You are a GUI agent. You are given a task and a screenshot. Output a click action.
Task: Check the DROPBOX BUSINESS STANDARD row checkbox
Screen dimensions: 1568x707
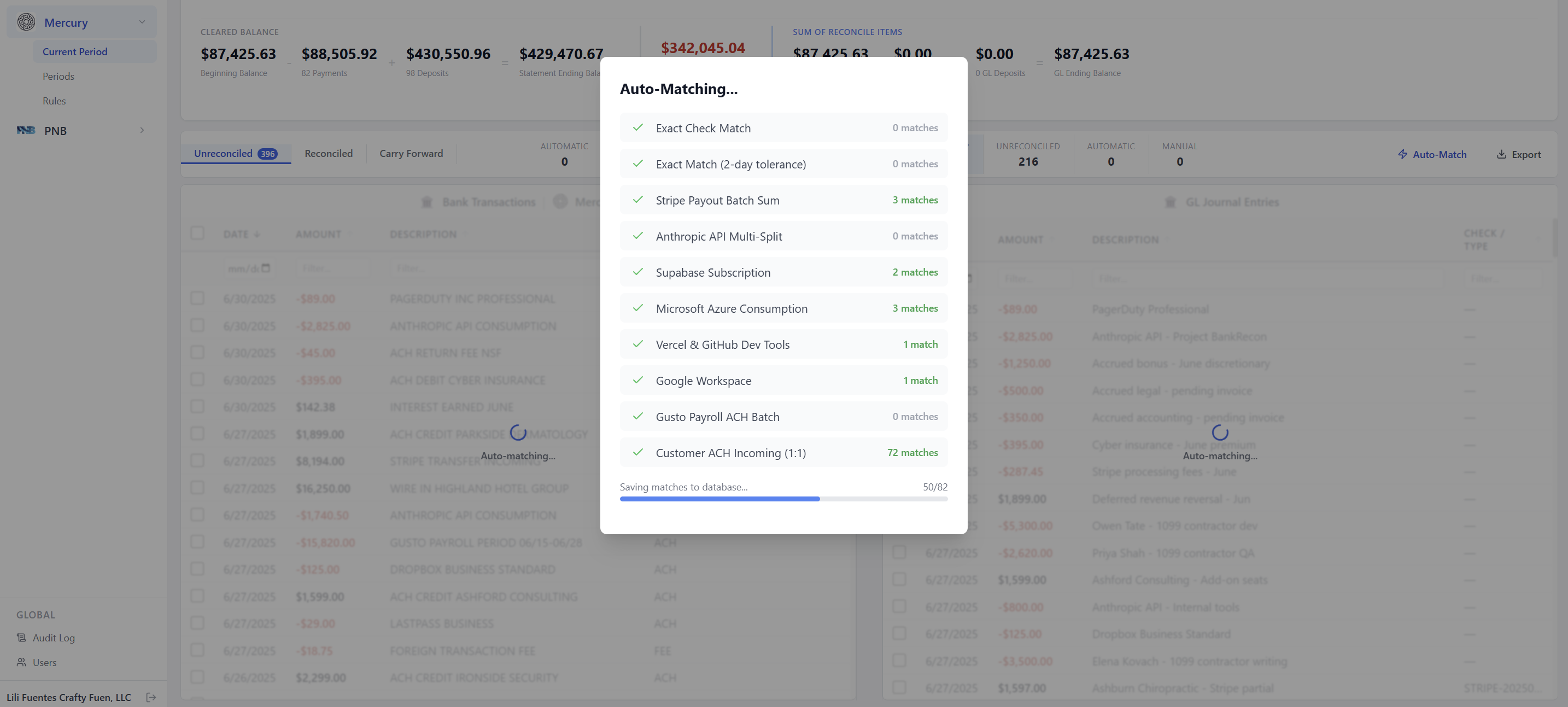coord(197,569)
